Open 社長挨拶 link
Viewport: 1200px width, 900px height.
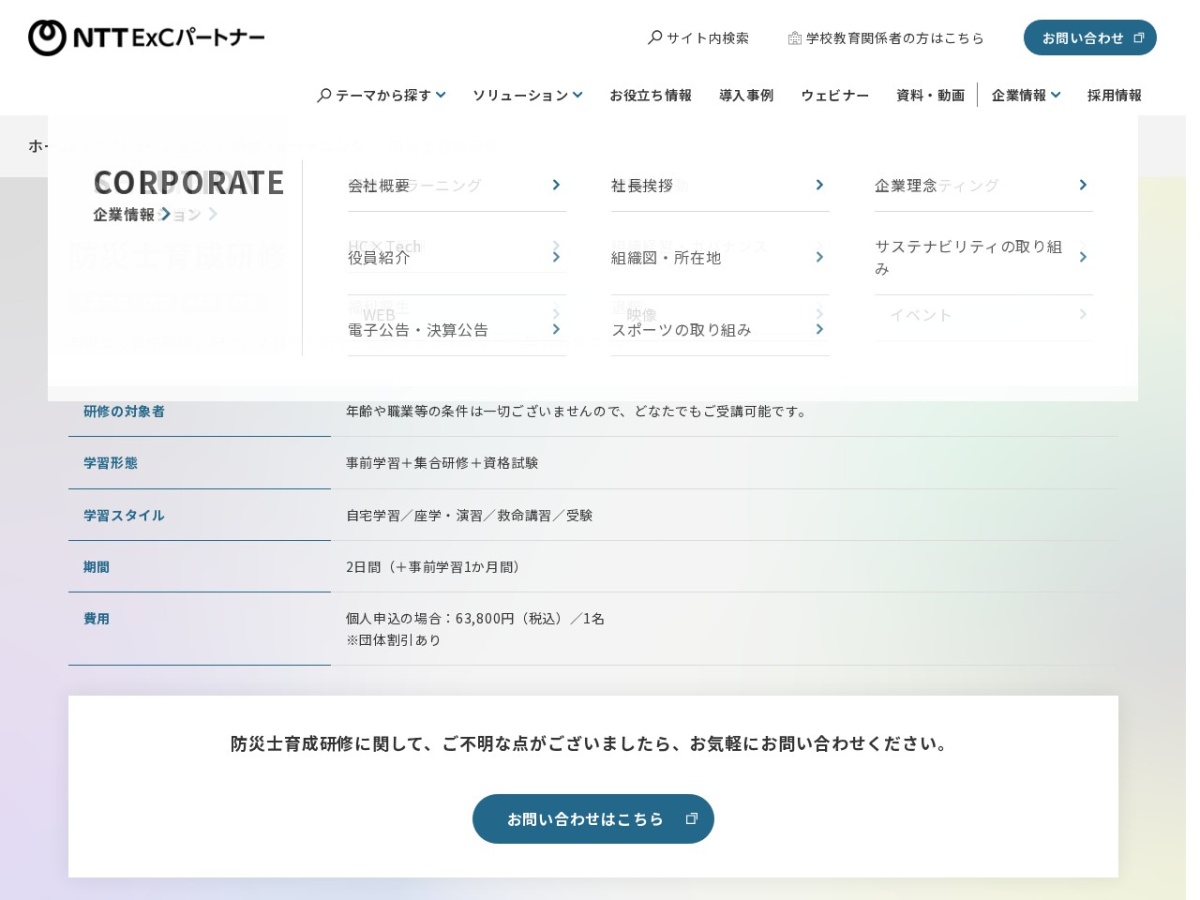tap(720, 185)
